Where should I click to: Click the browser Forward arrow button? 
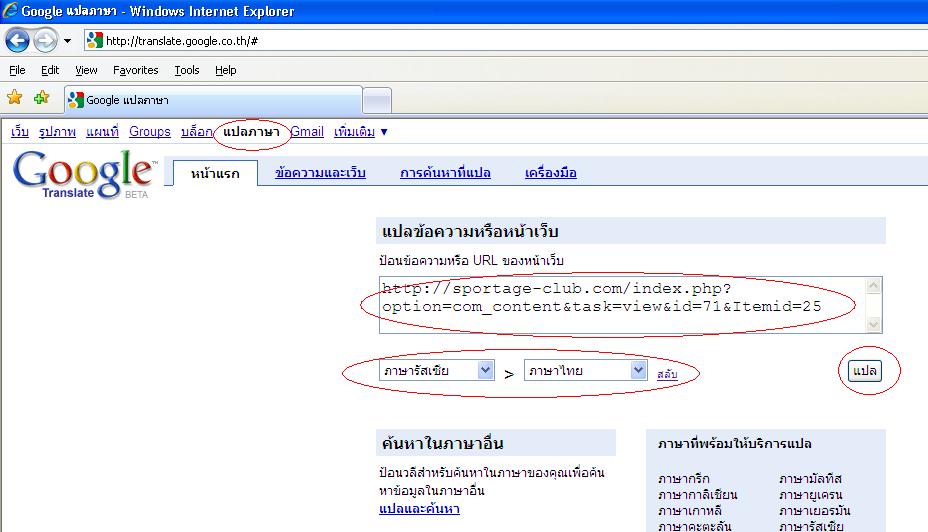pyautogui.click(x=45, y=41)
